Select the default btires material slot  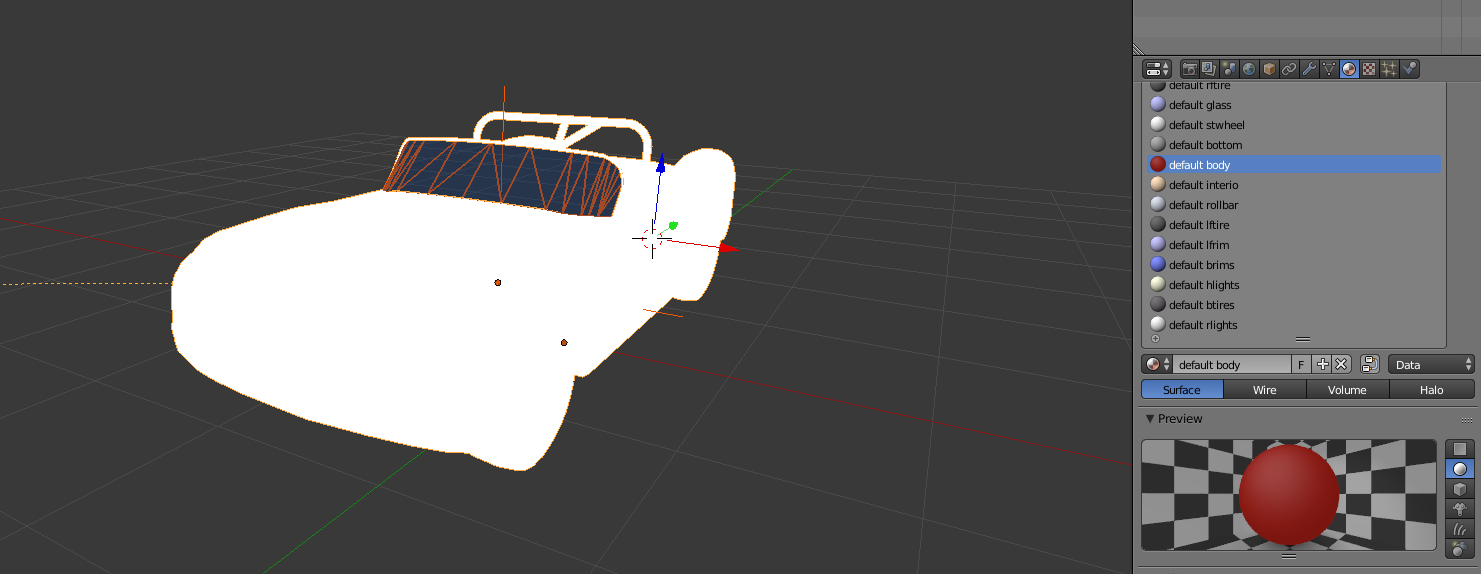pos(1294,305)
